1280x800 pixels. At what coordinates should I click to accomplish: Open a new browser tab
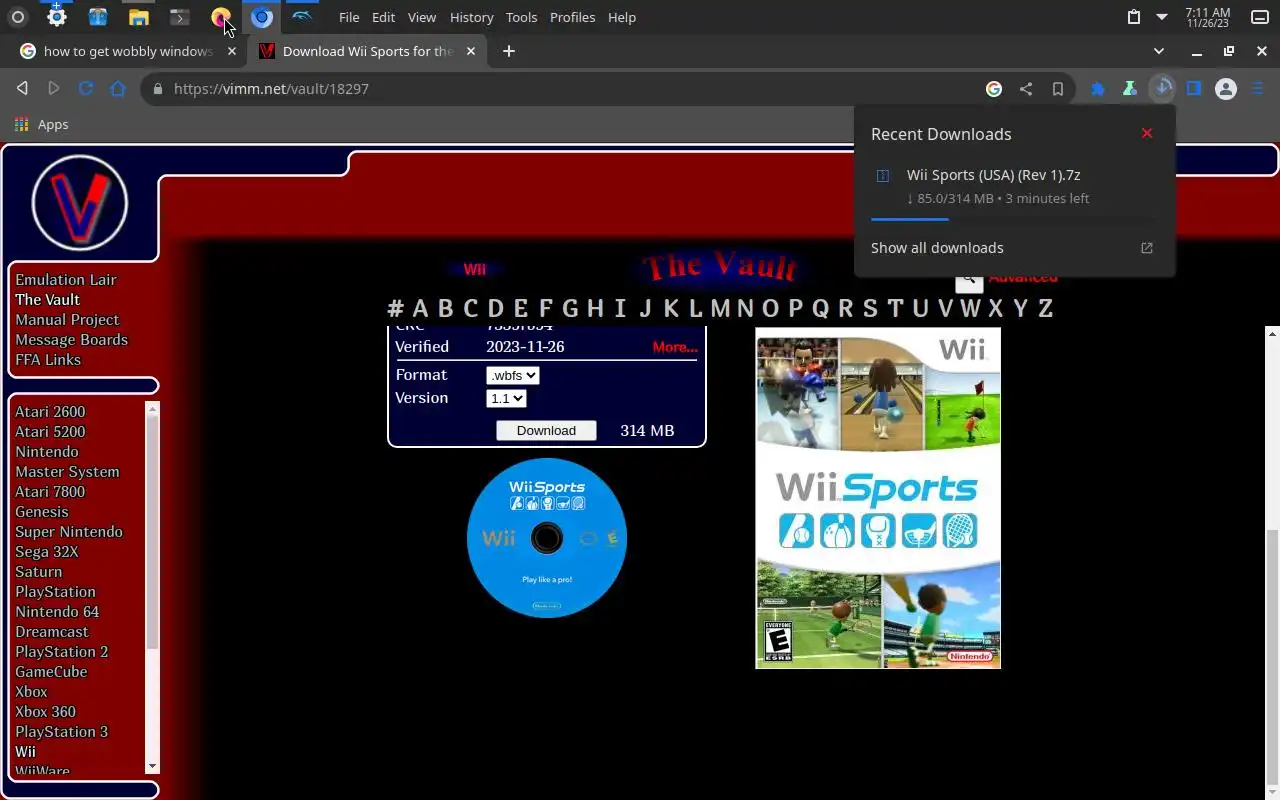[509, 51]
